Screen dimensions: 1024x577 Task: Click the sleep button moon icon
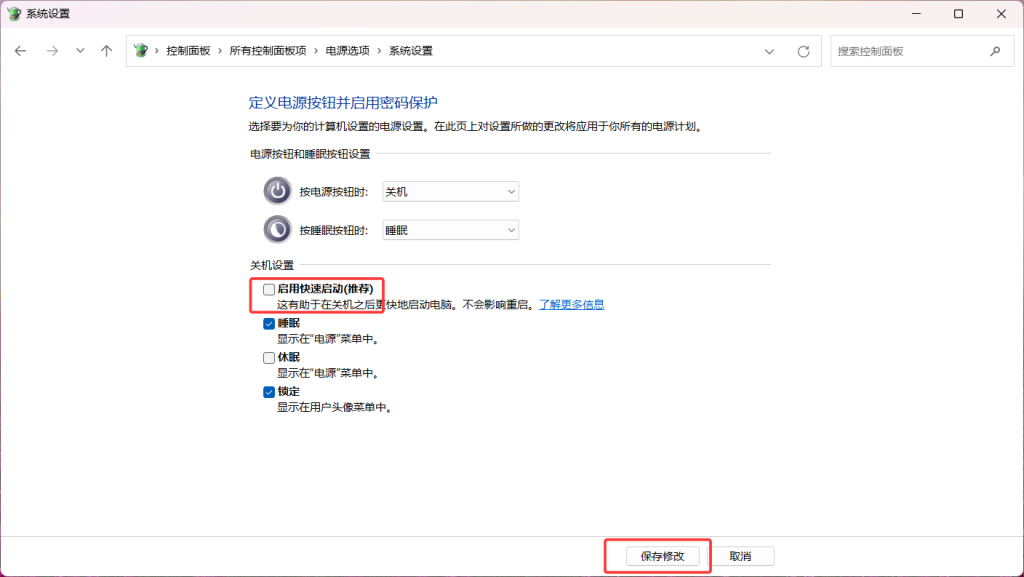278,230
